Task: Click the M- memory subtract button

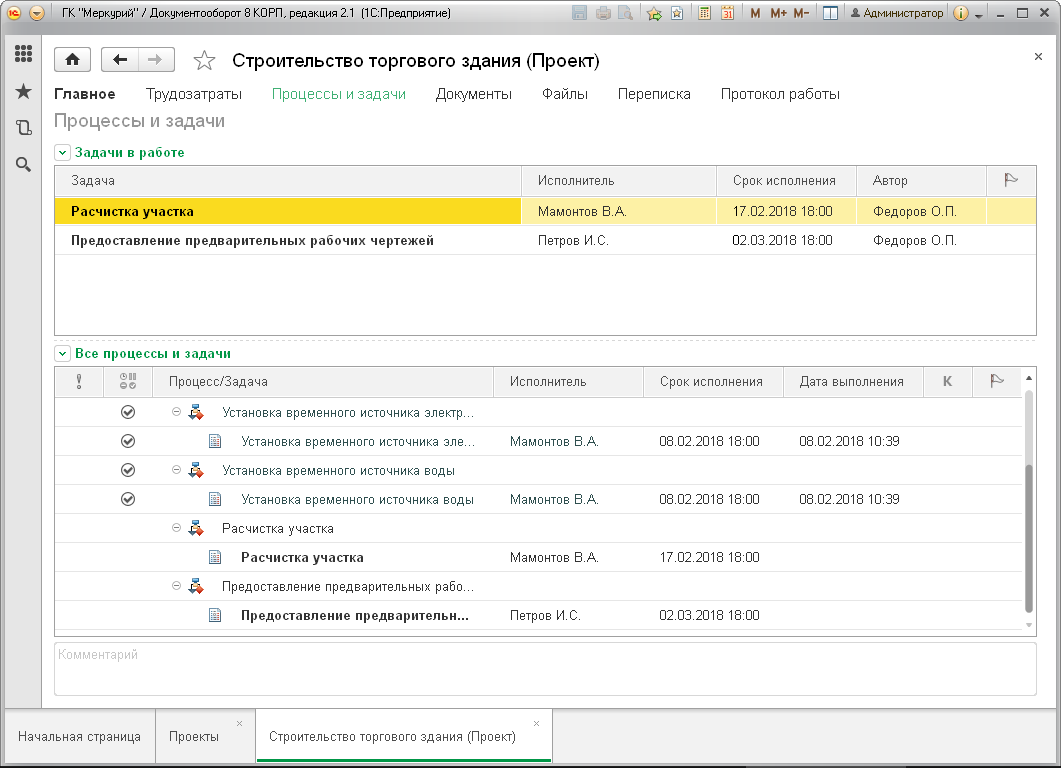Action: 801,13
